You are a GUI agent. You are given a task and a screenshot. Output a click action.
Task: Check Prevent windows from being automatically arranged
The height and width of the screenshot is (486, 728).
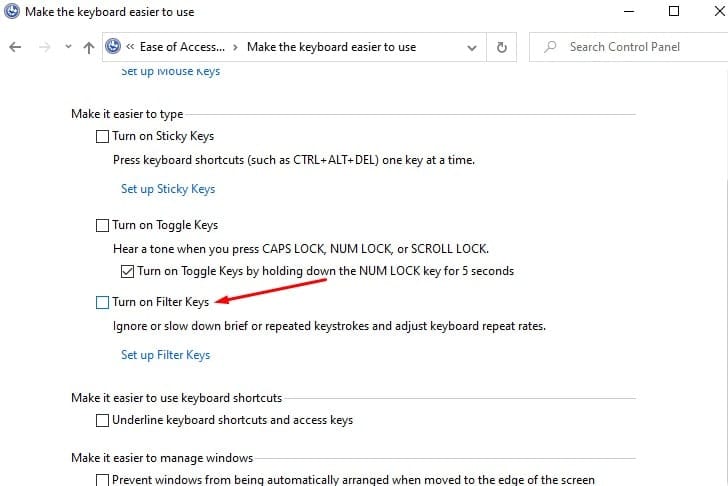(102, 480)
